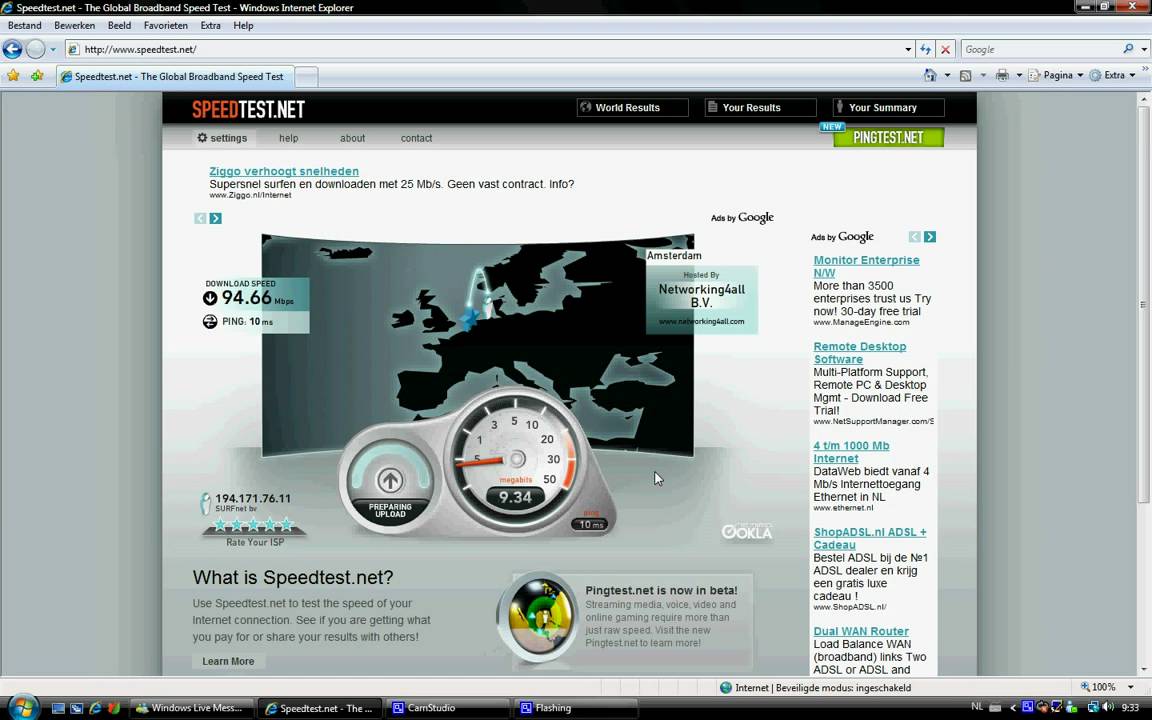Viewport: 1152px width, 720px height.
Task: Launch Internet Explorer from quick launch
Action: [95, 708]
